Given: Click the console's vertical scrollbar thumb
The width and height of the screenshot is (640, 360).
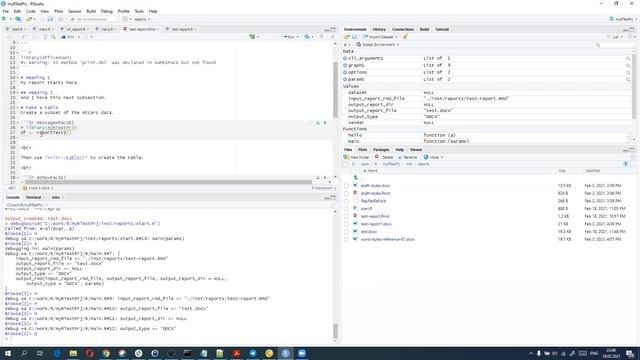Looking at the screenshot, I should (x=336, y=331).
